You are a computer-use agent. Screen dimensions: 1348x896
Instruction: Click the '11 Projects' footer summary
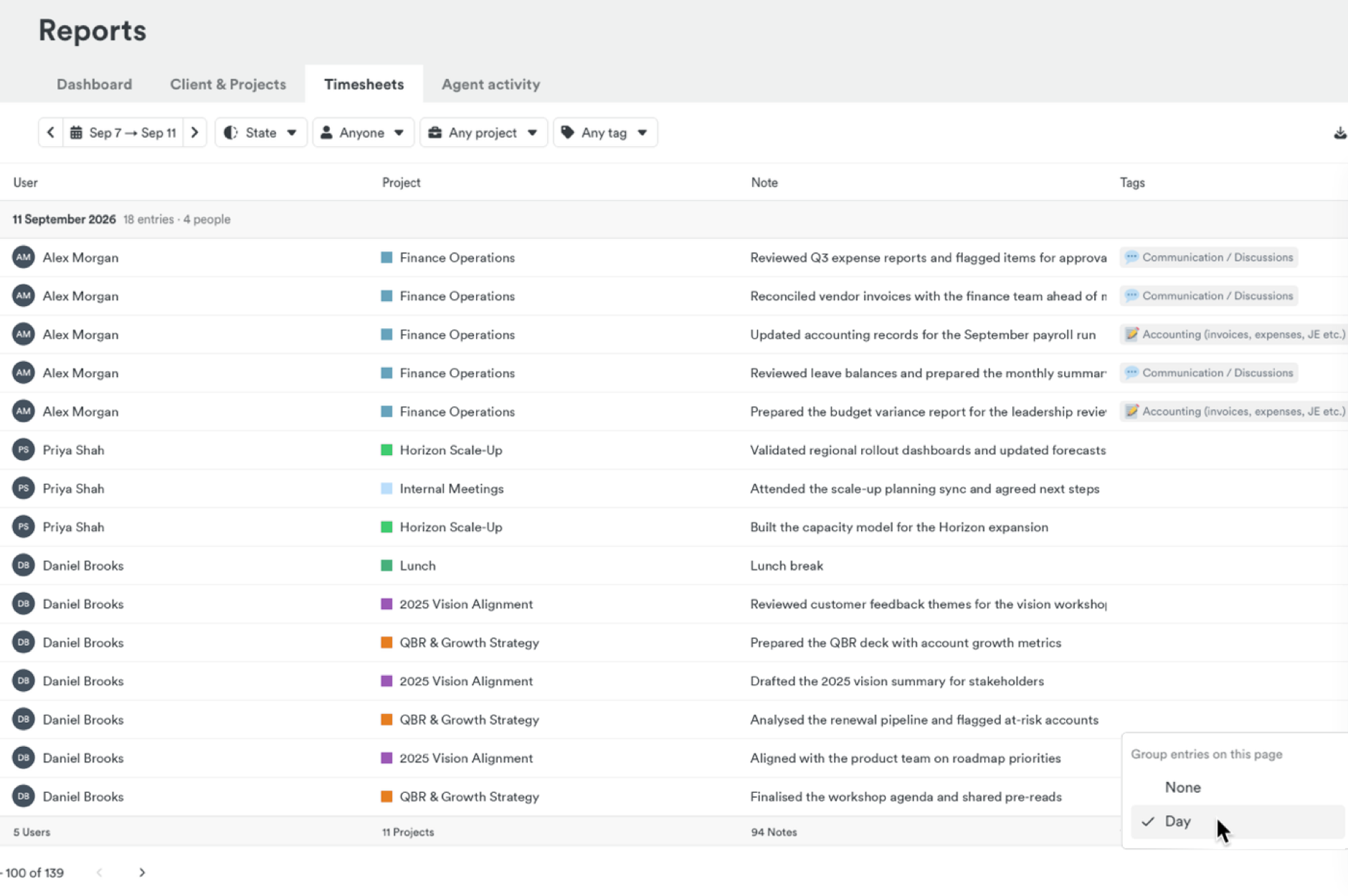click(x=408, y=832)
